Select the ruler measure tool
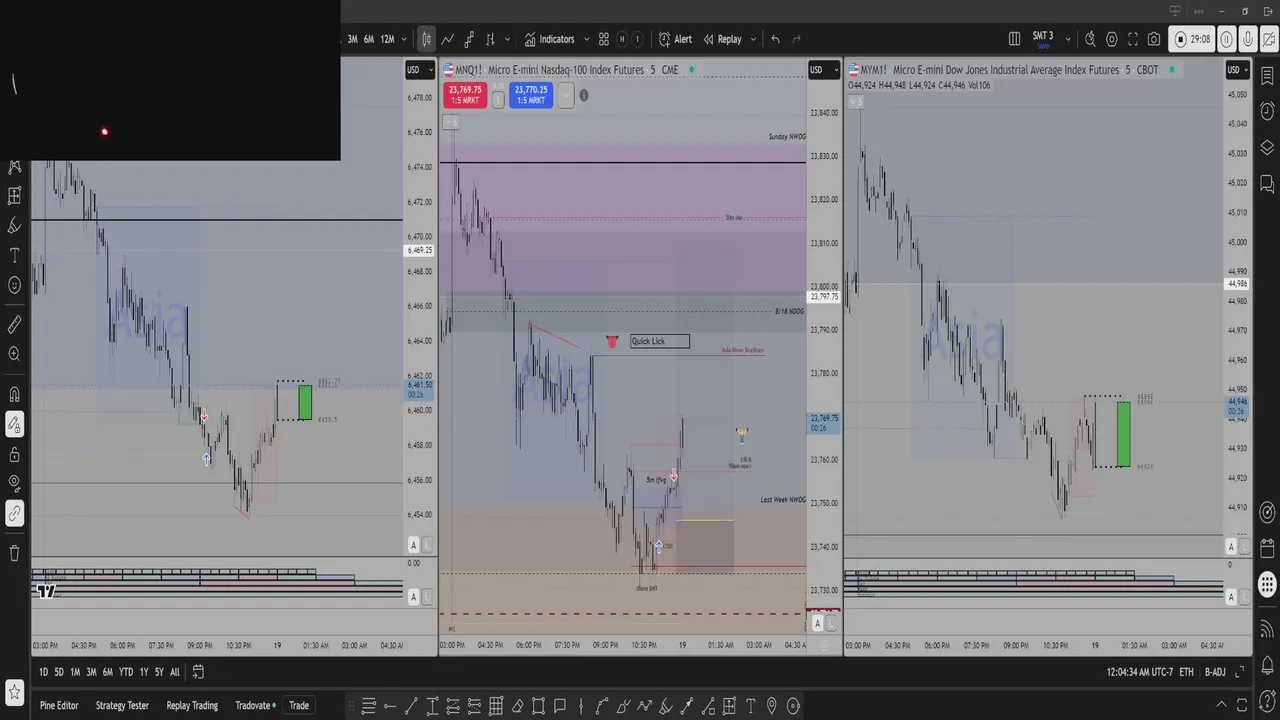 (x=14, y=325)
